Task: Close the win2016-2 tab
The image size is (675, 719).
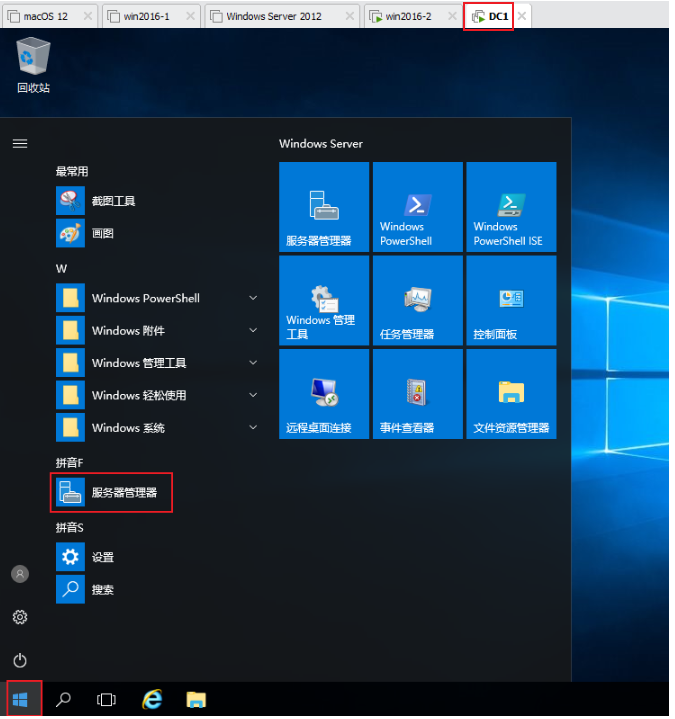Action: click(x=455, y=17)
